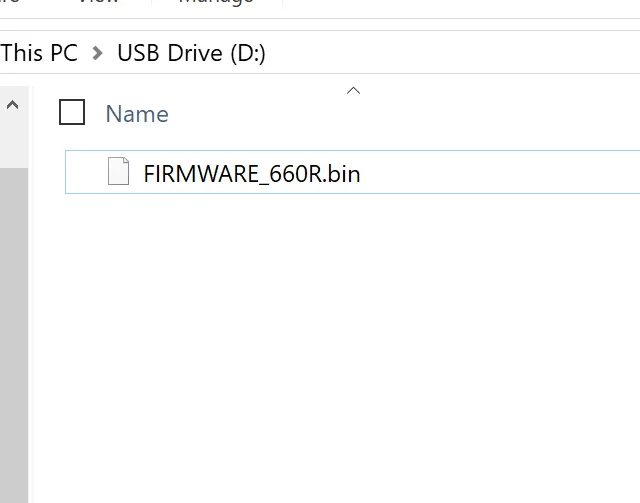The image size is (640, 503).
Task: Expand the chevron after This PC
Action: coord(97,54)
